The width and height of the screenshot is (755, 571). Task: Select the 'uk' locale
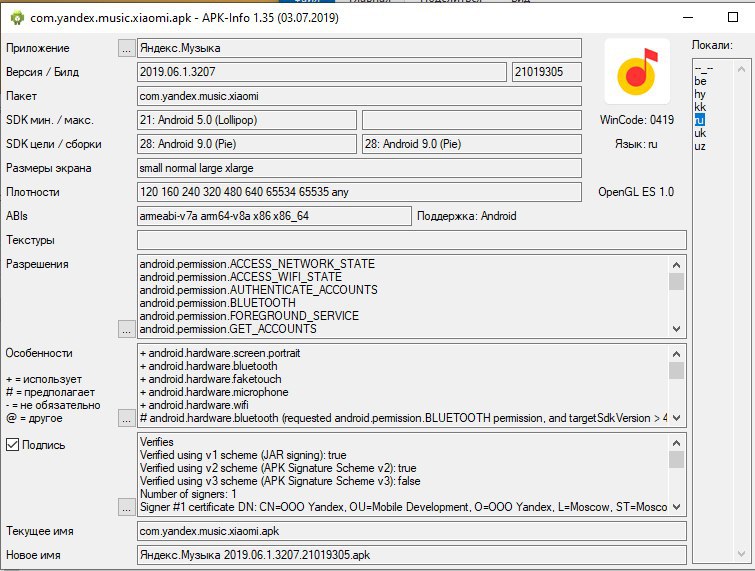point(700,133)
